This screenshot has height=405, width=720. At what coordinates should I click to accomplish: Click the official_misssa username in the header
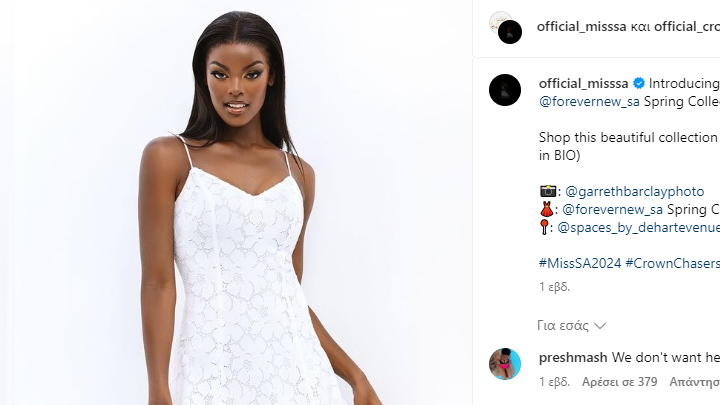tap(581, 27)
